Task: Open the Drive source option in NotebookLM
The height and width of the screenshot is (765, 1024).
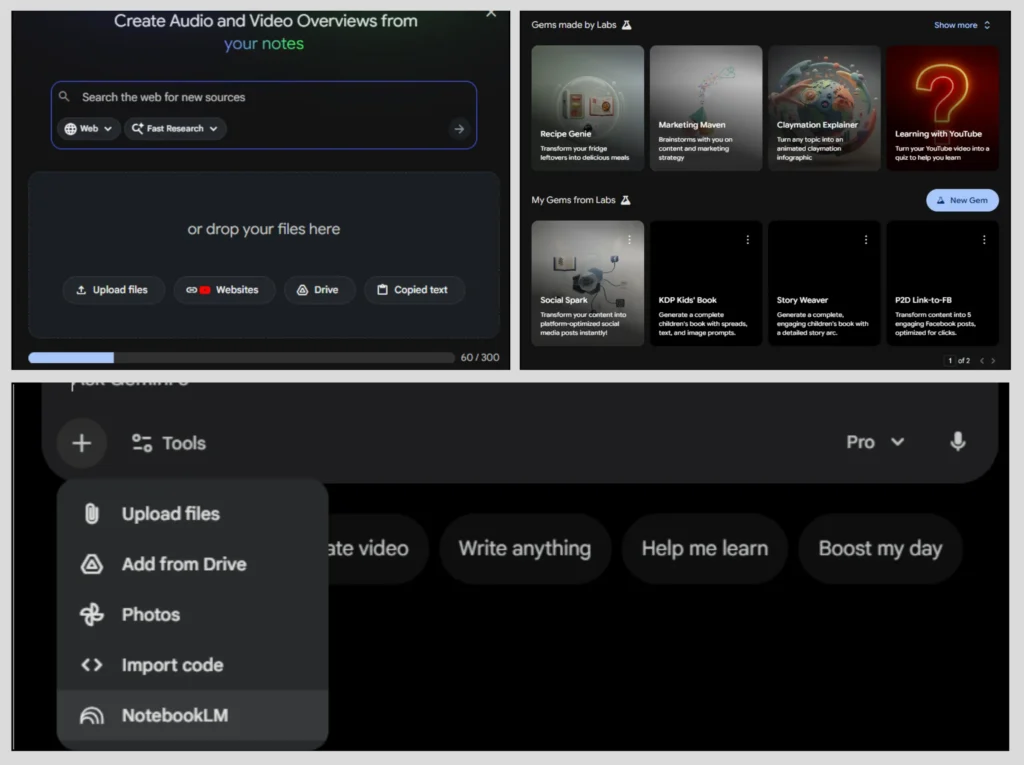Action: (319, 290)
